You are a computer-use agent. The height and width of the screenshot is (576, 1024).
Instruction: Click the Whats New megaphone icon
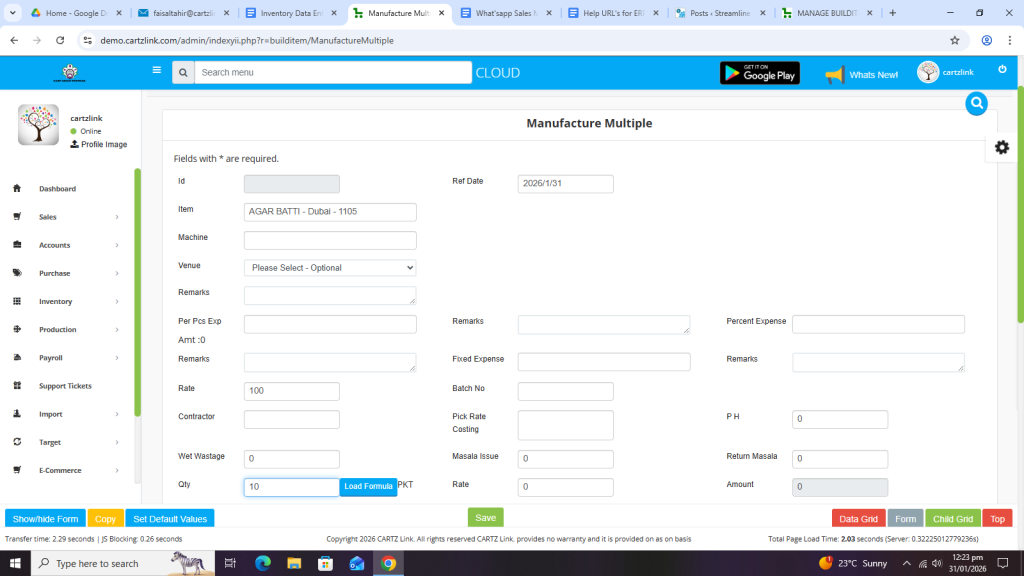[x=834, y=74]
